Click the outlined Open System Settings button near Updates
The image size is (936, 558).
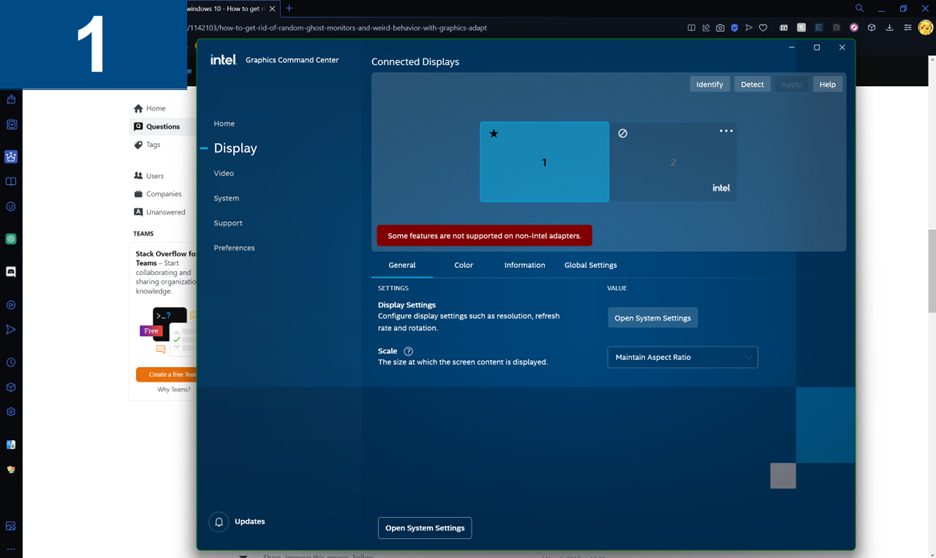coord(424,528)
